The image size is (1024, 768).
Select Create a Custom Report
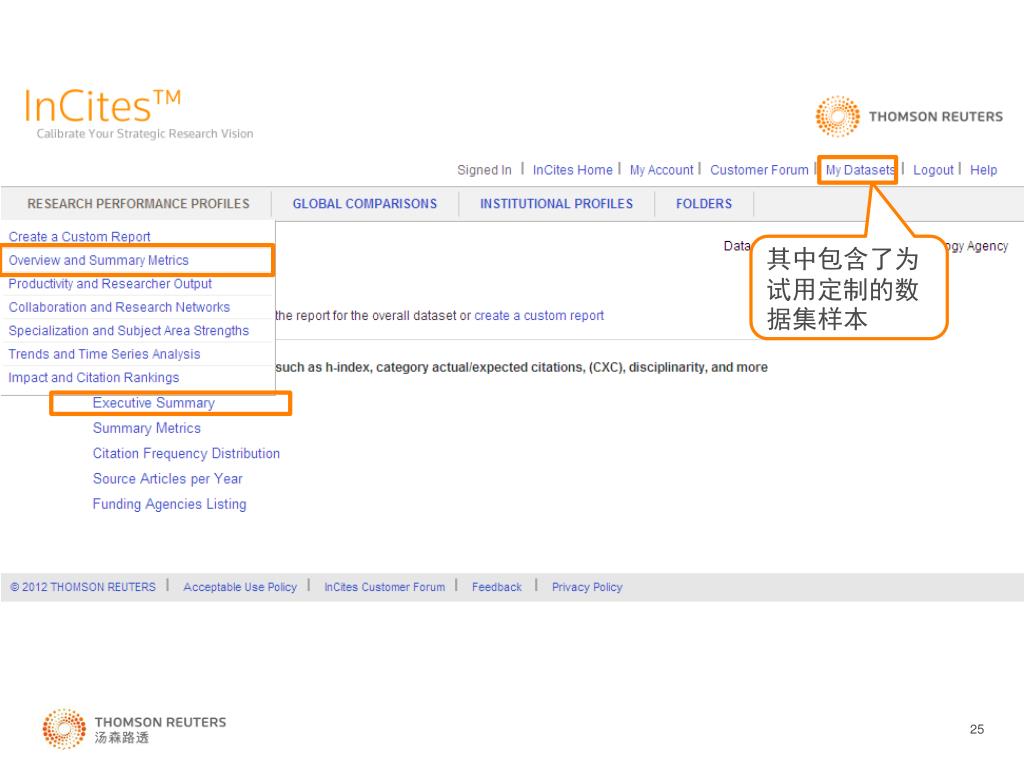tap(79, 236)
